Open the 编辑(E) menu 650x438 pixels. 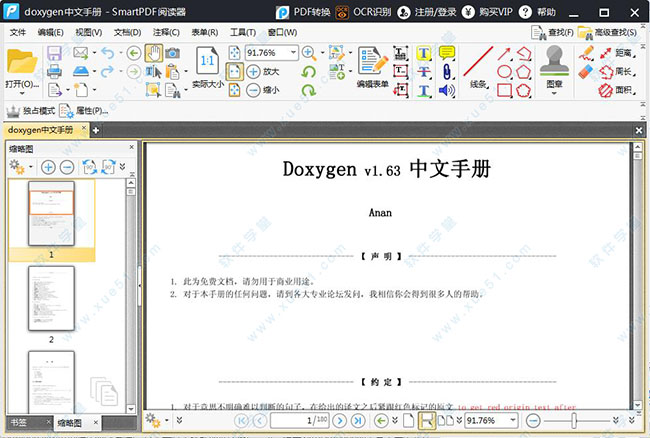tap(51, 32)
